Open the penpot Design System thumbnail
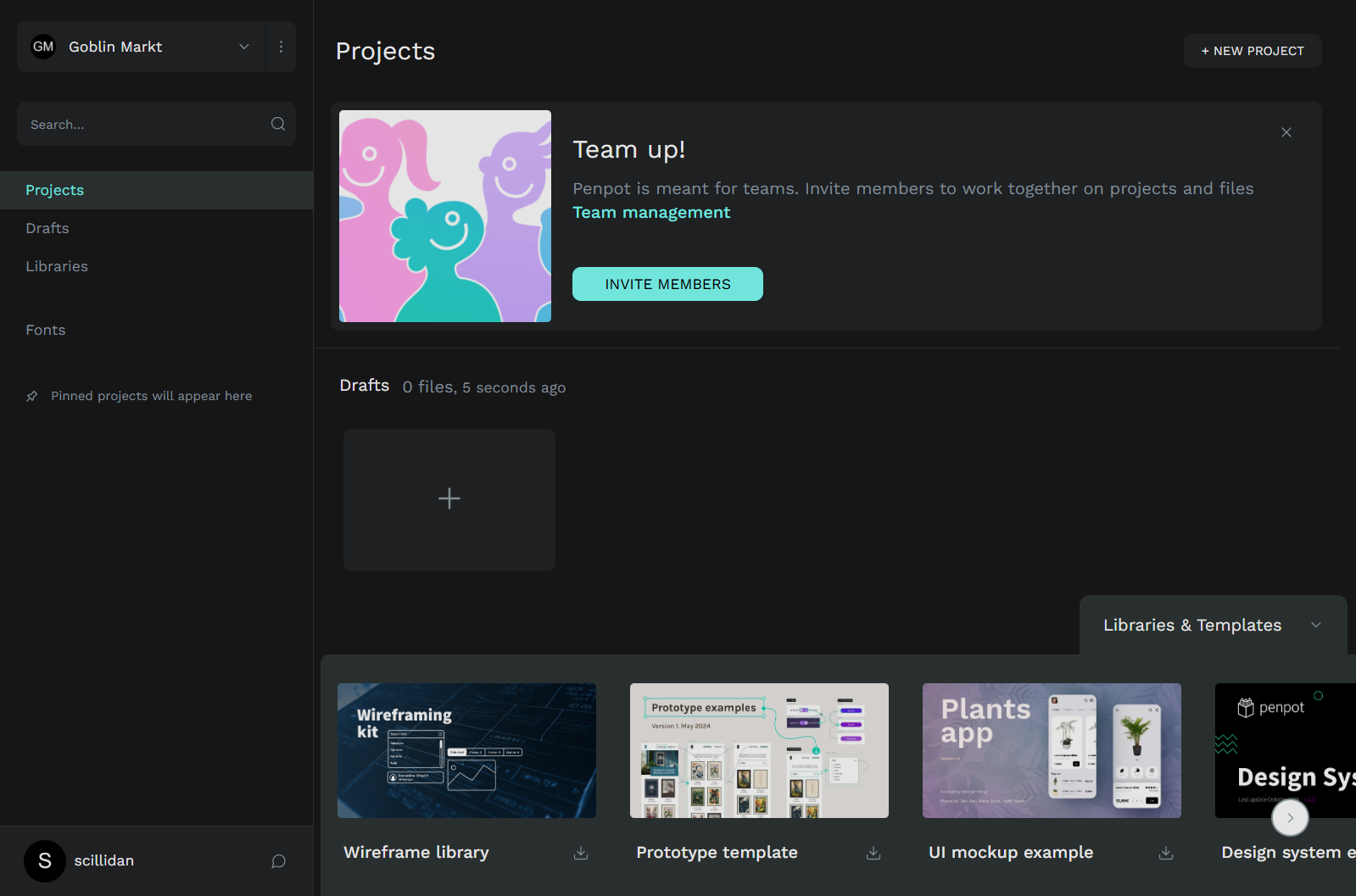Screen dimensions: 1356x896 pyautogui.click(x=1286, y=750)
